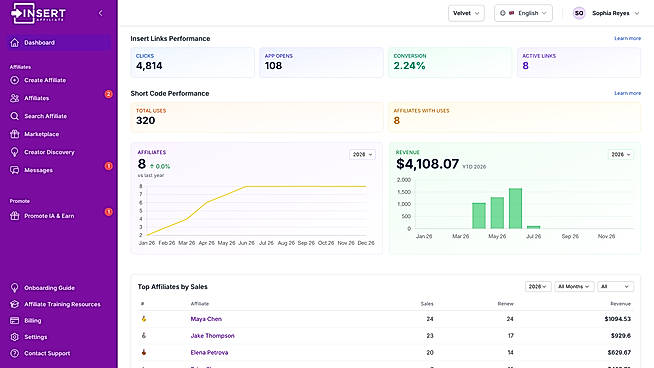Click the Promote IA & Earn badge

click(x=108, y=212)
